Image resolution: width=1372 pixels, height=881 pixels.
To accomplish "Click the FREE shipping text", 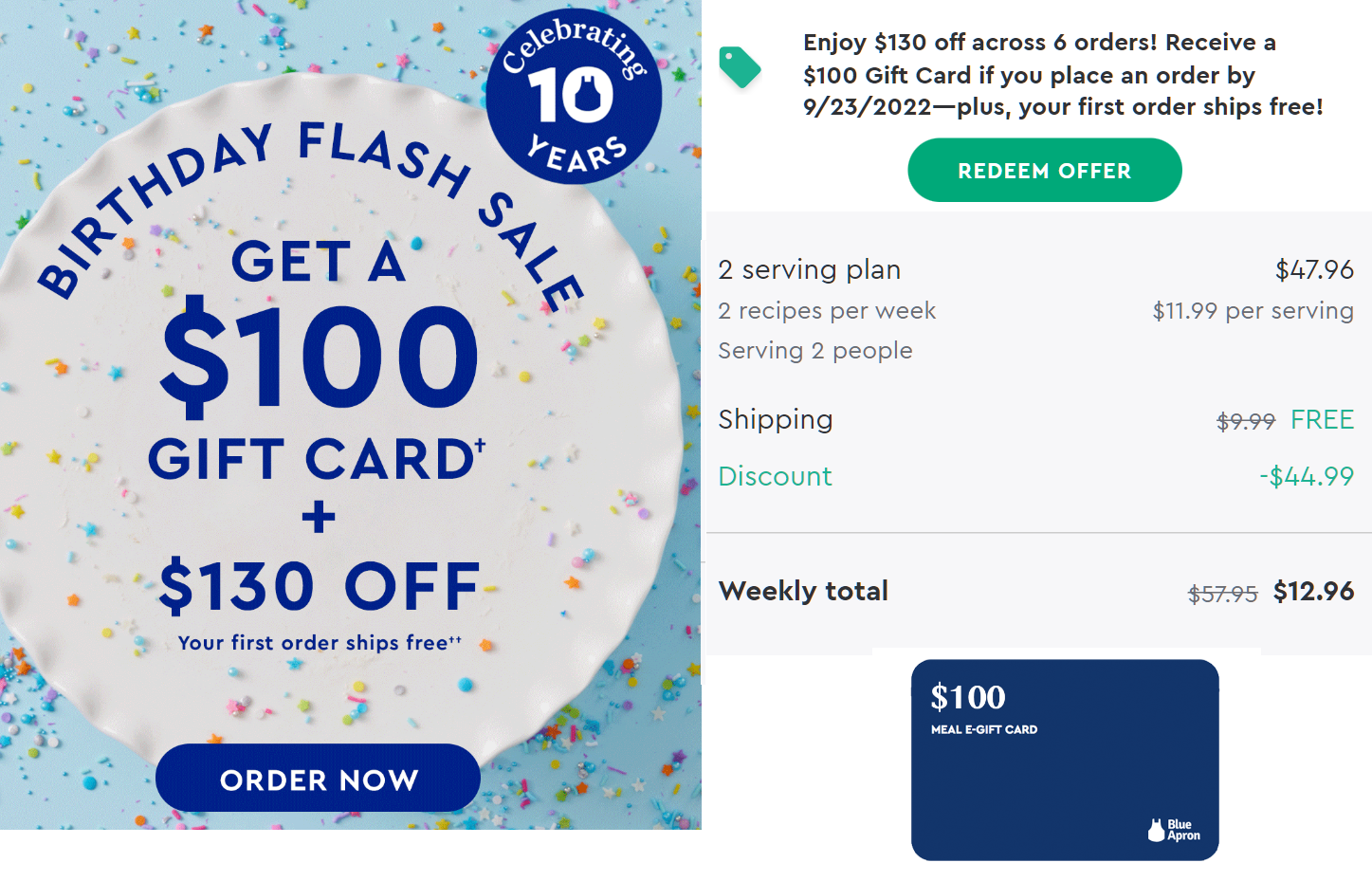I will [1322, 419].
